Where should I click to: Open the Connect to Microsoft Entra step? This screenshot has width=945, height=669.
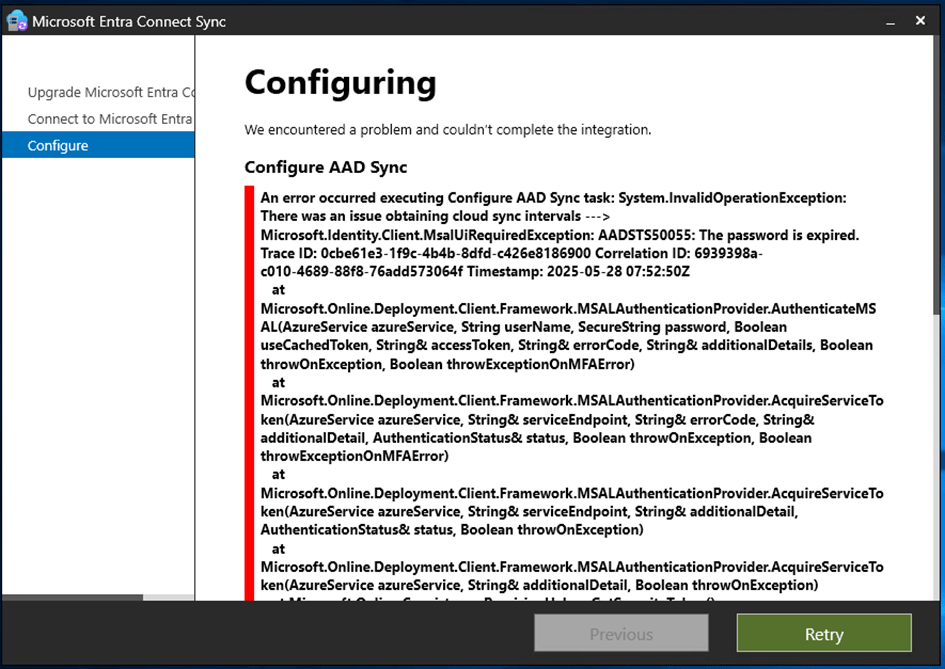click(x=110, y=119)
